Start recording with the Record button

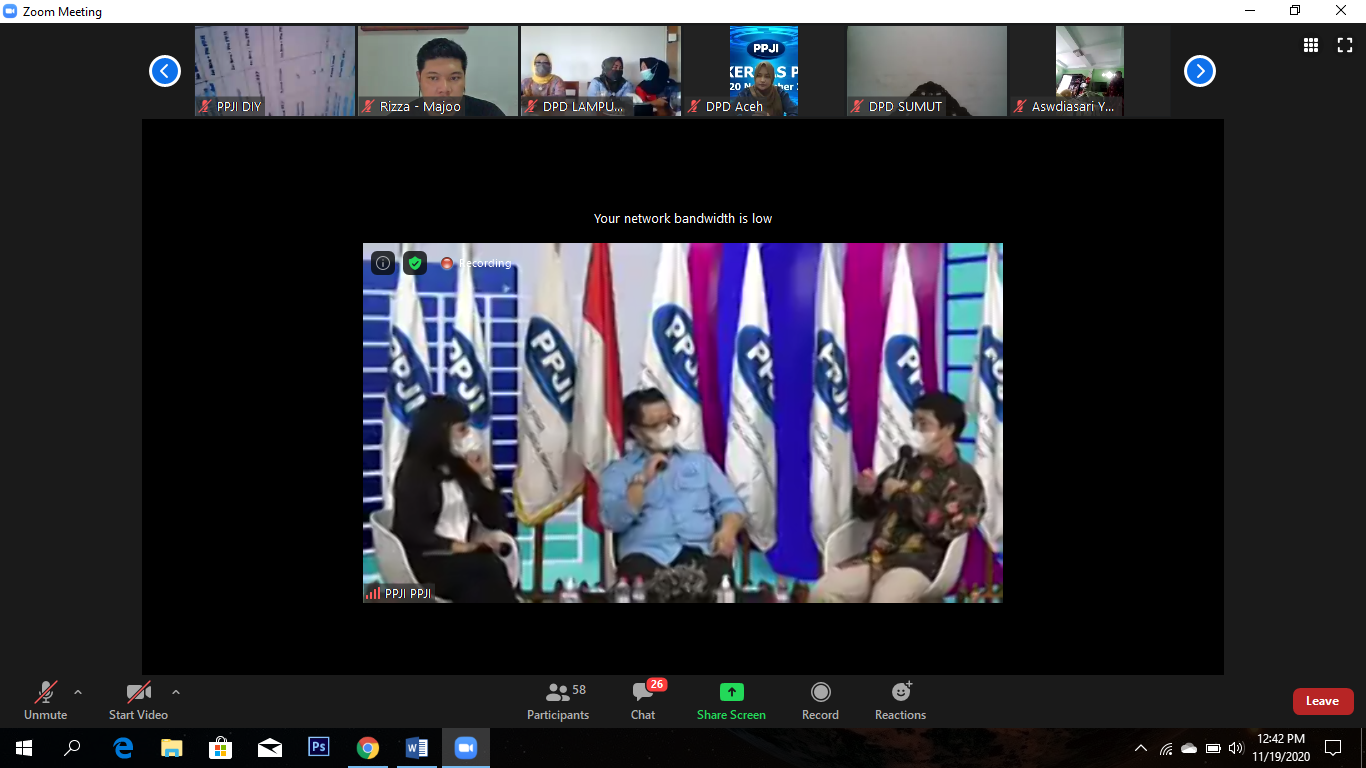[x=820, y=700]
